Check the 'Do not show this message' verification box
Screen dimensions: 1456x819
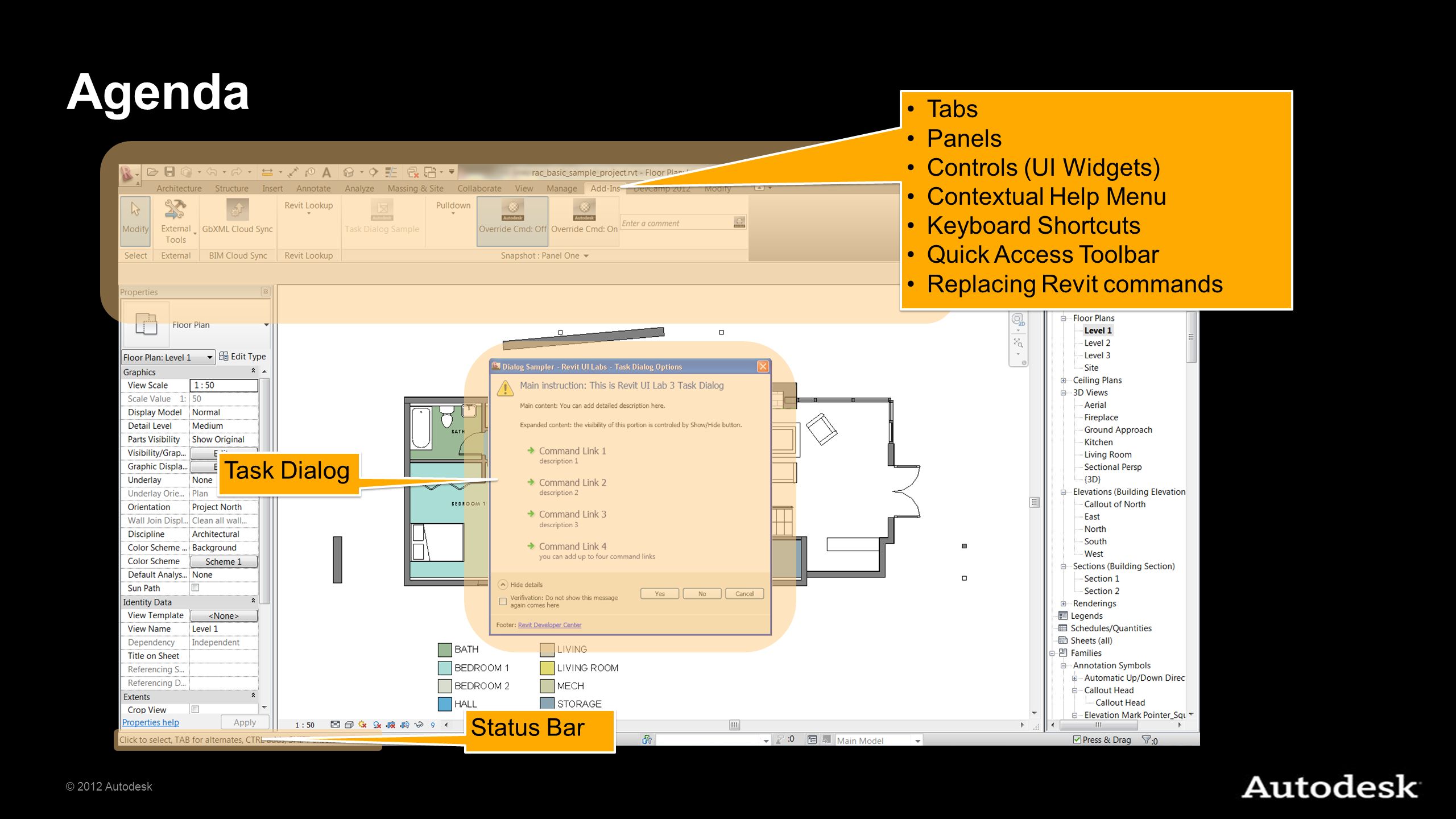tap(503, 601)
